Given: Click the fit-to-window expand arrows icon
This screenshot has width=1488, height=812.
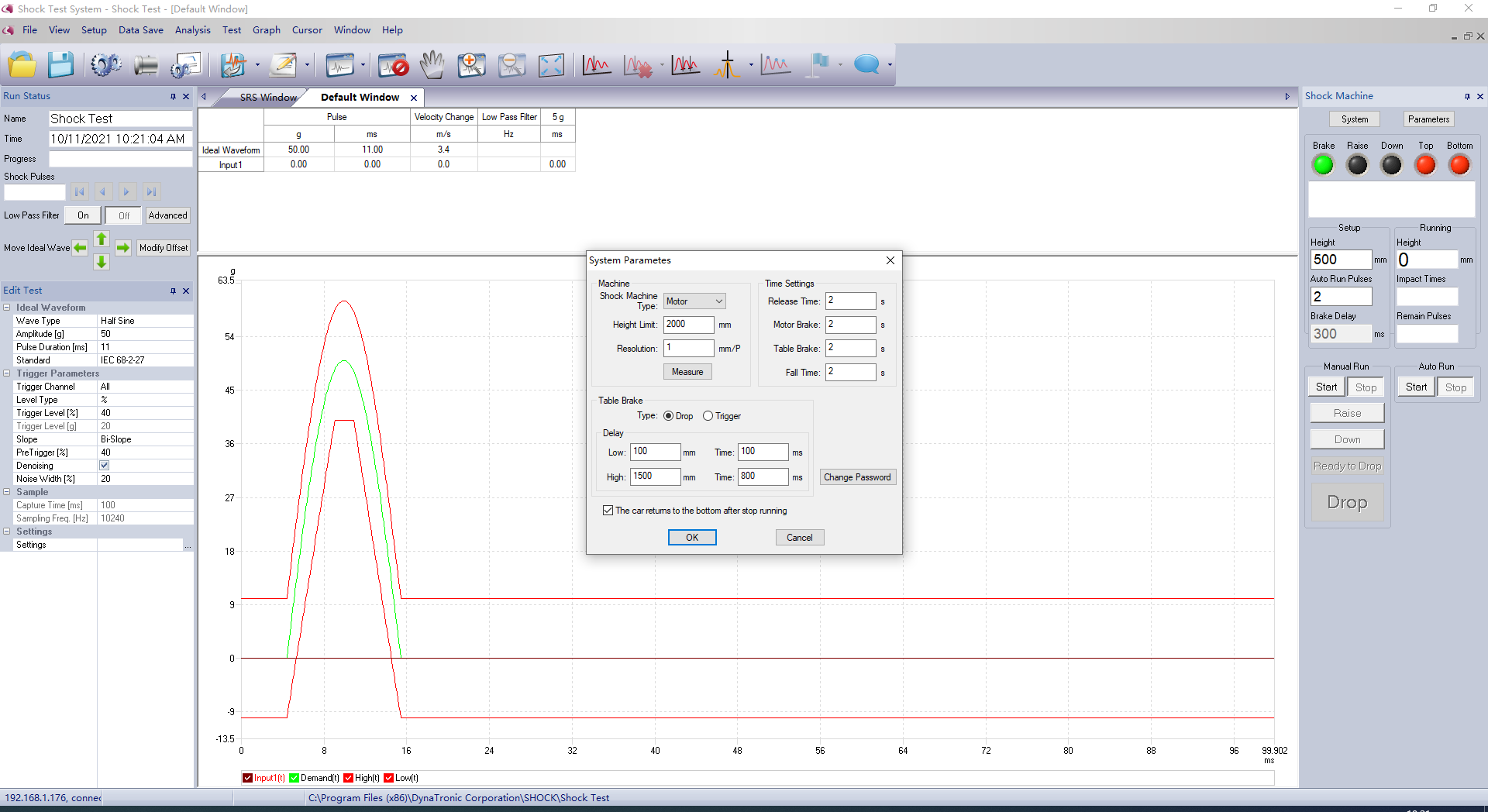Looking at the screenshot, I should pyautogui.click(x=551, y=65).
